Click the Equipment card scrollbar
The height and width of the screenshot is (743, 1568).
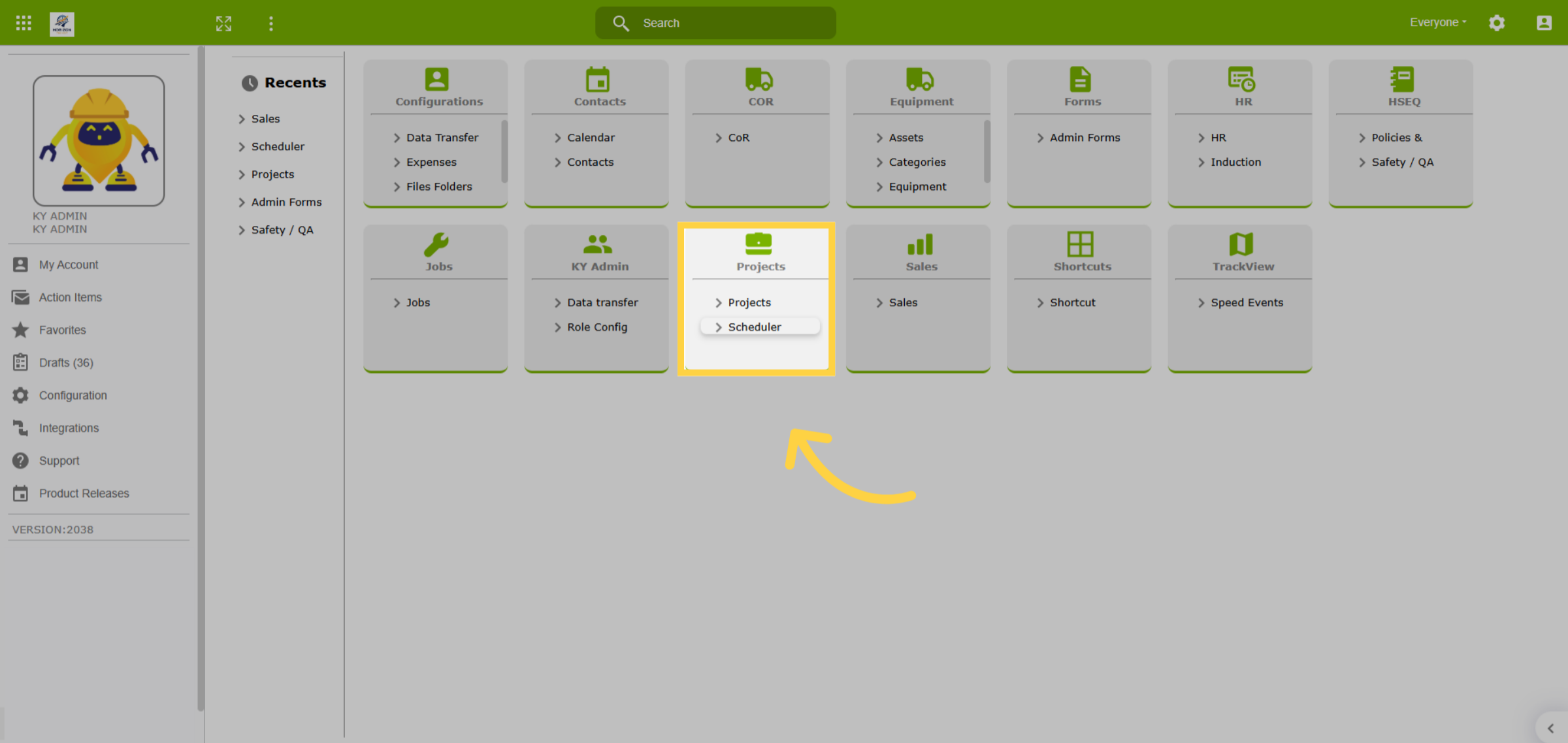coord(987,151)
